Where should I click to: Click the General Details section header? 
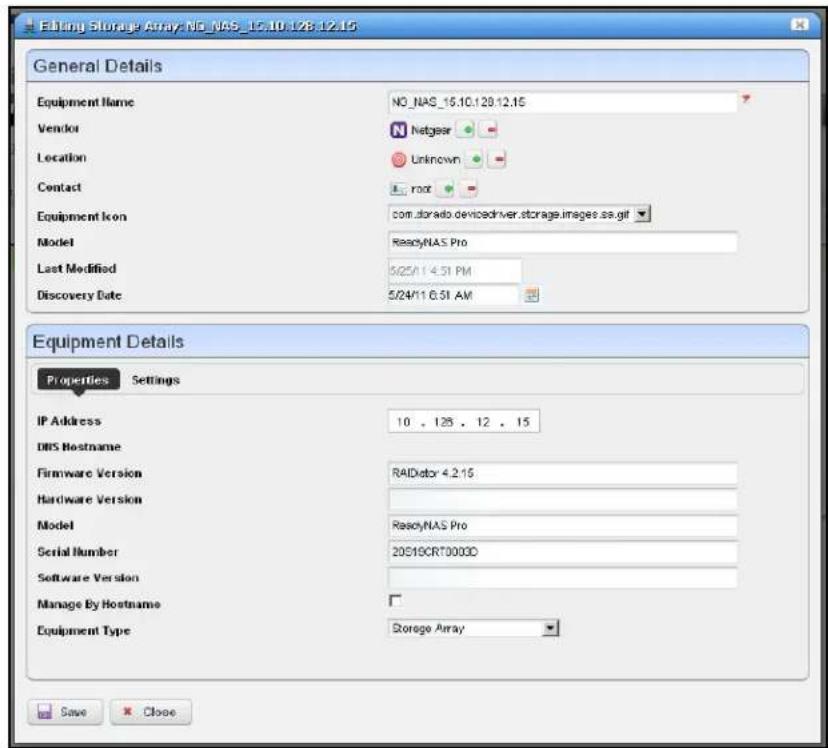tap(417, 66)
